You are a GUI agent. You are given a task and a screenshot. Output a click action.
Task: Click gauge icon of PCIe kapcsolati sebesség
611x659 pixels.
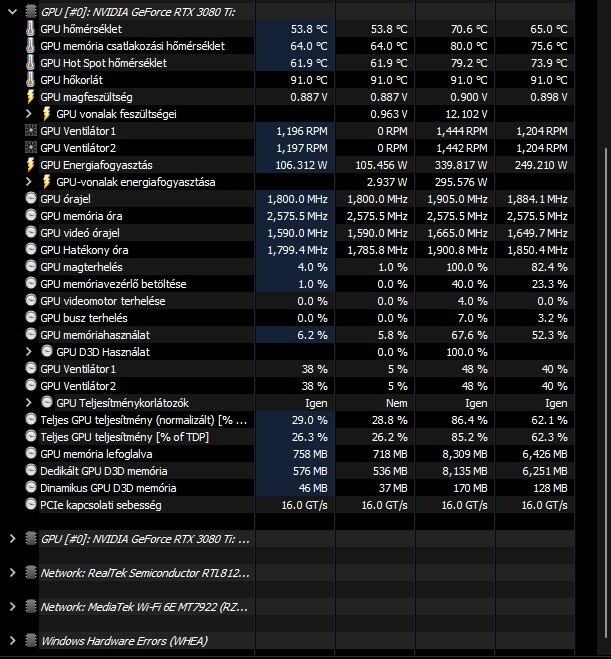tap(31, 504)
